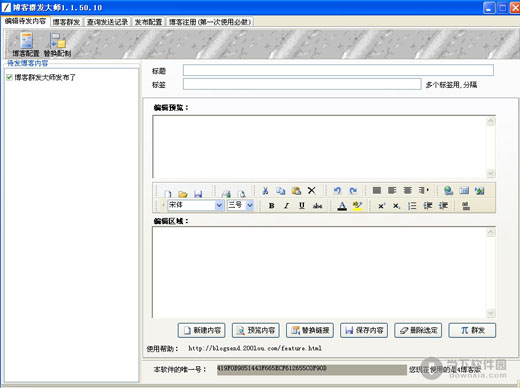This screenshot has height=388, width=520.
Task: Redo the last edit
Action: 353,191
